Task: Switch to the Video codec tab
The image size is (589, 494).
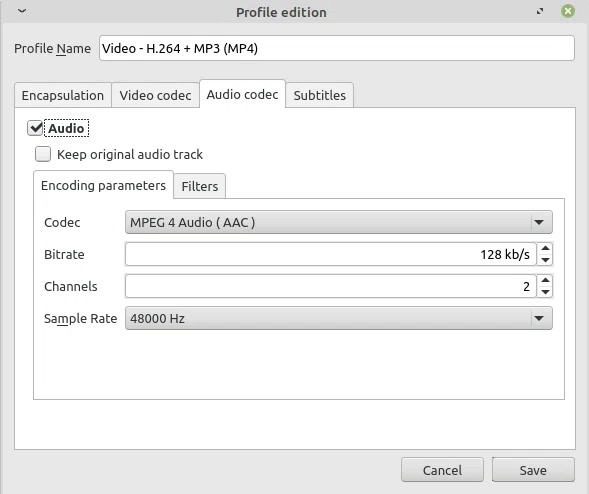Action: (155, 95)
